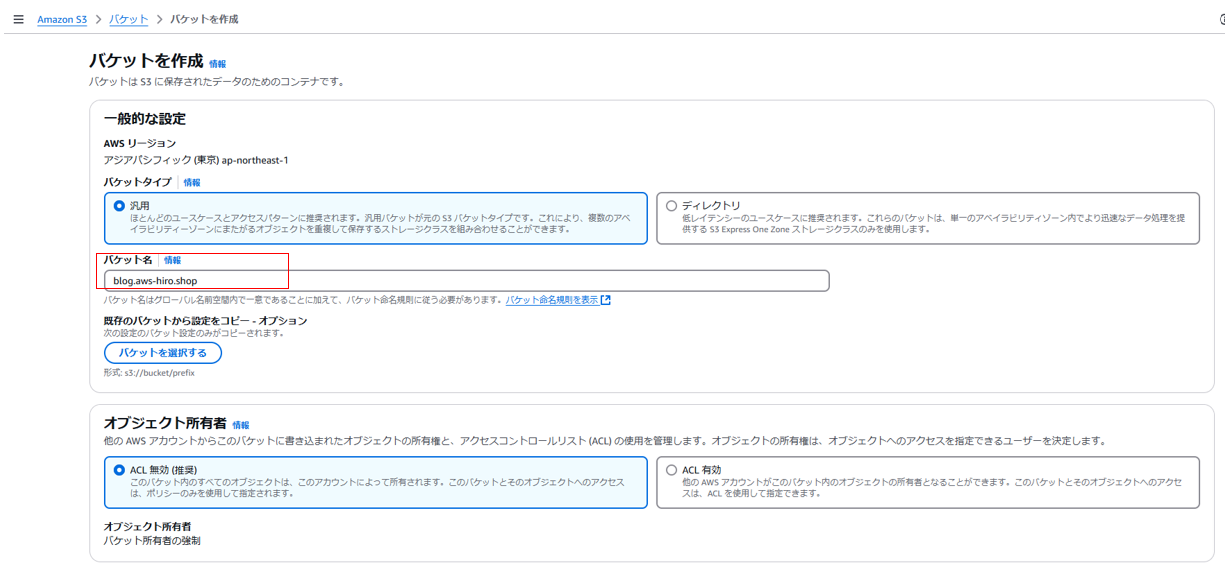Select the 汎用 bucket type radio button

tap(120, 206)
